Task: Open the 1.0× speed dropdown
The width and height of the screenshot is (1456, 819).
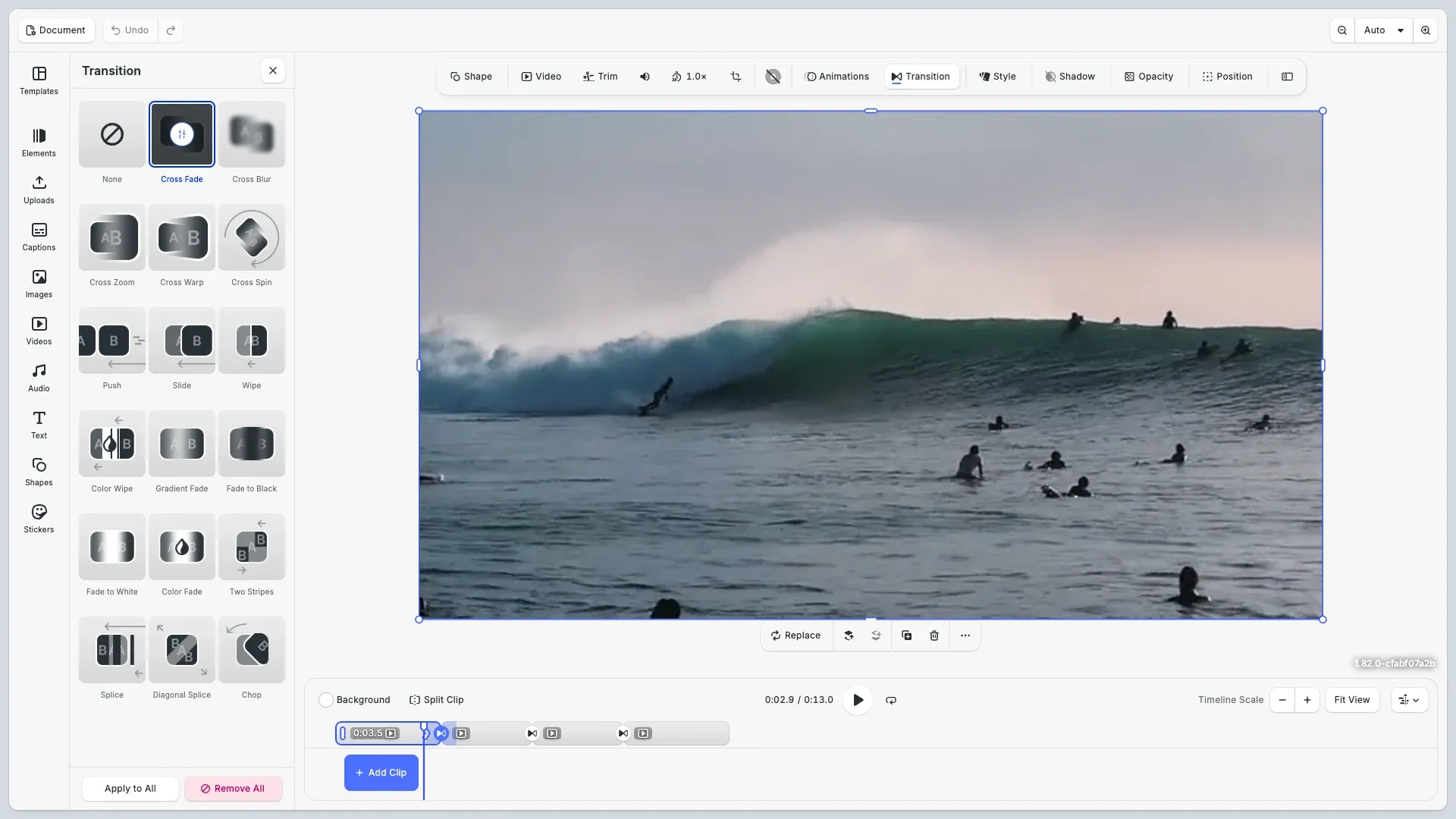Action: tap(689, 77)
